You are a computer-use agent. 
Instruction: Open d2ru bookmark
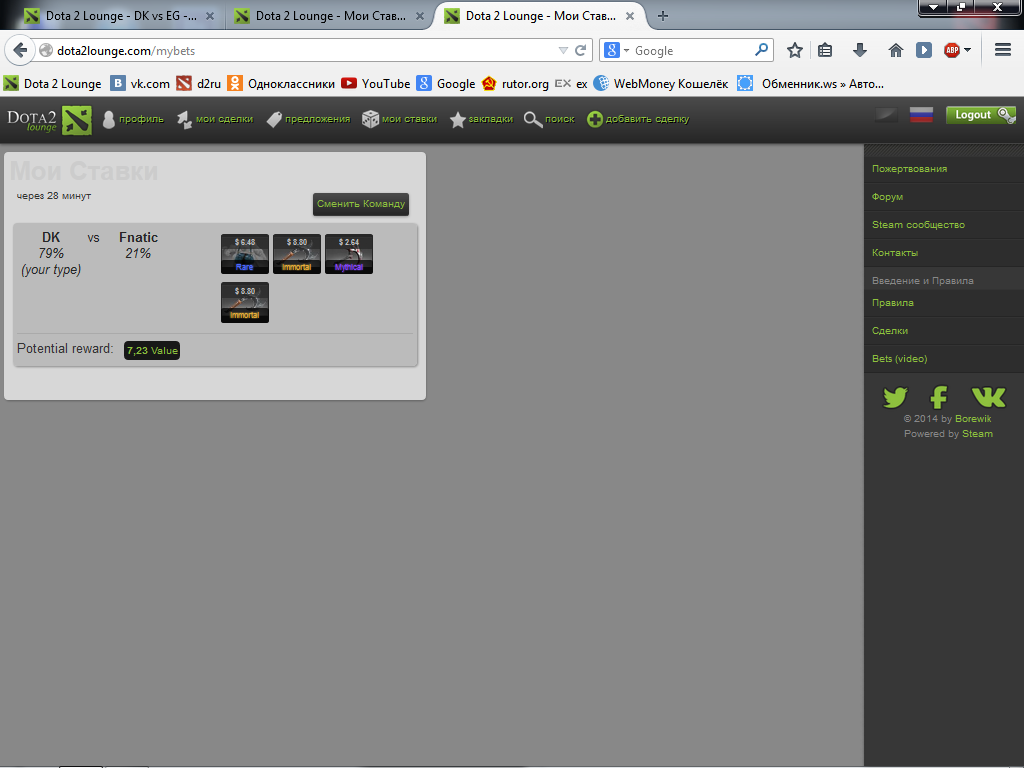199,84
